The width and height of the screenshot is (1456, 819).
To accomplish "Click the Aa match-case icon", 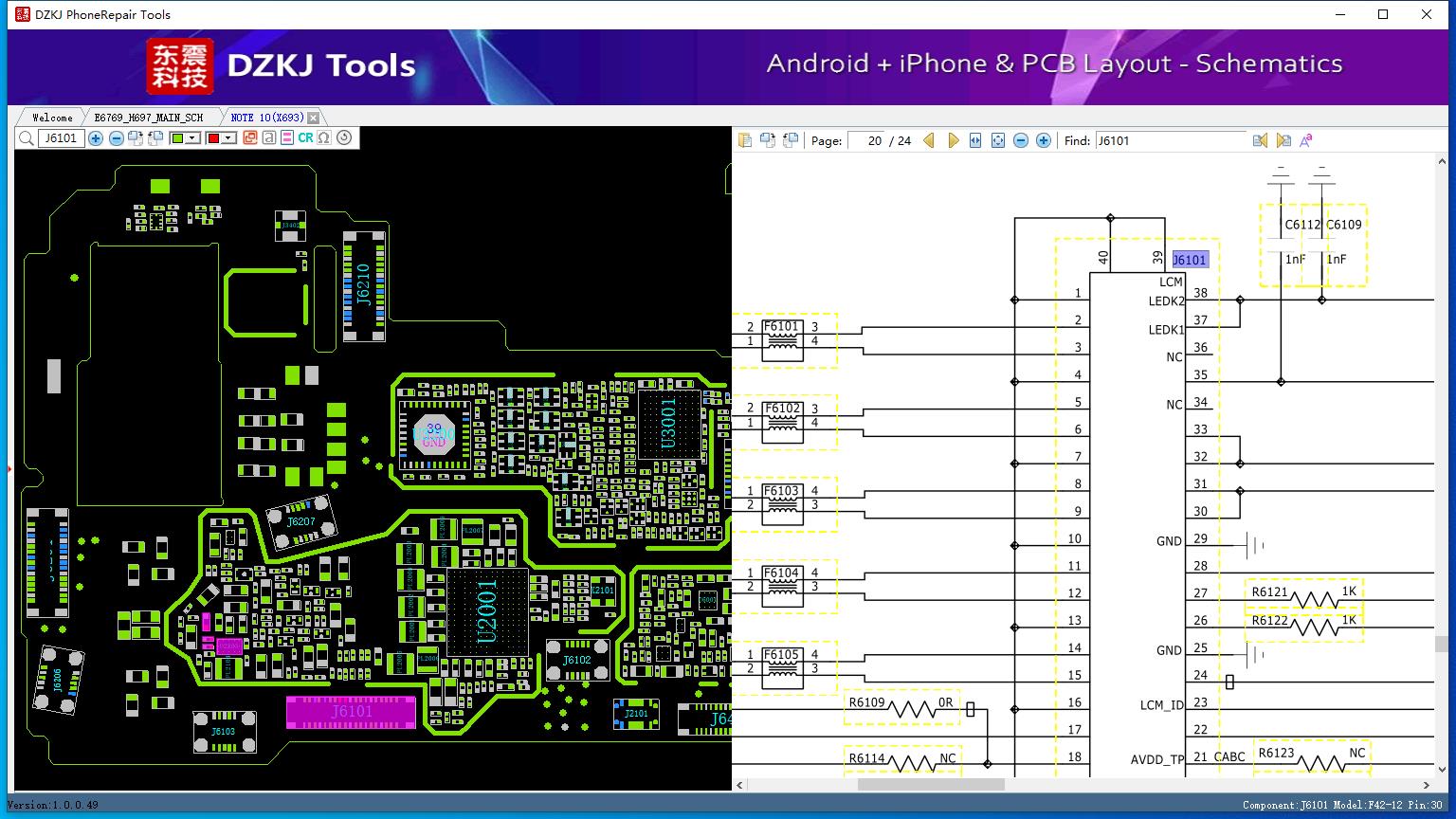I will click(x=1306, y=140).
